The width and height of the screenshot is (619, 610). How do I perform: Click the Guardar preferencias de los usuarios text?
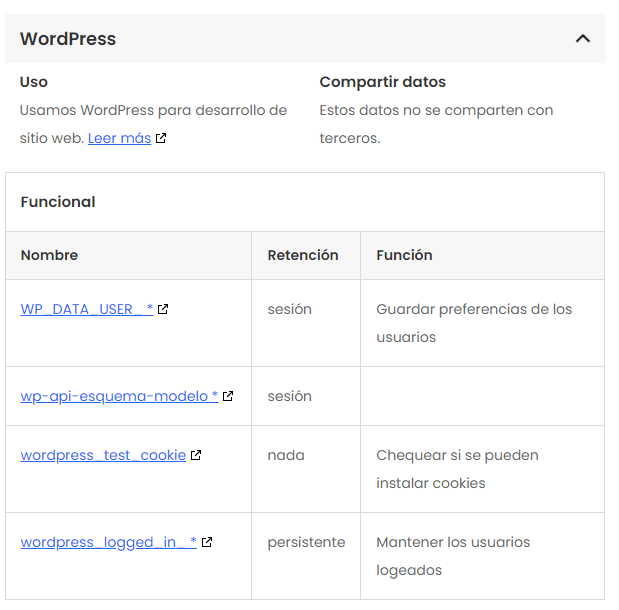pyautogui.click(x=474, y=323)
